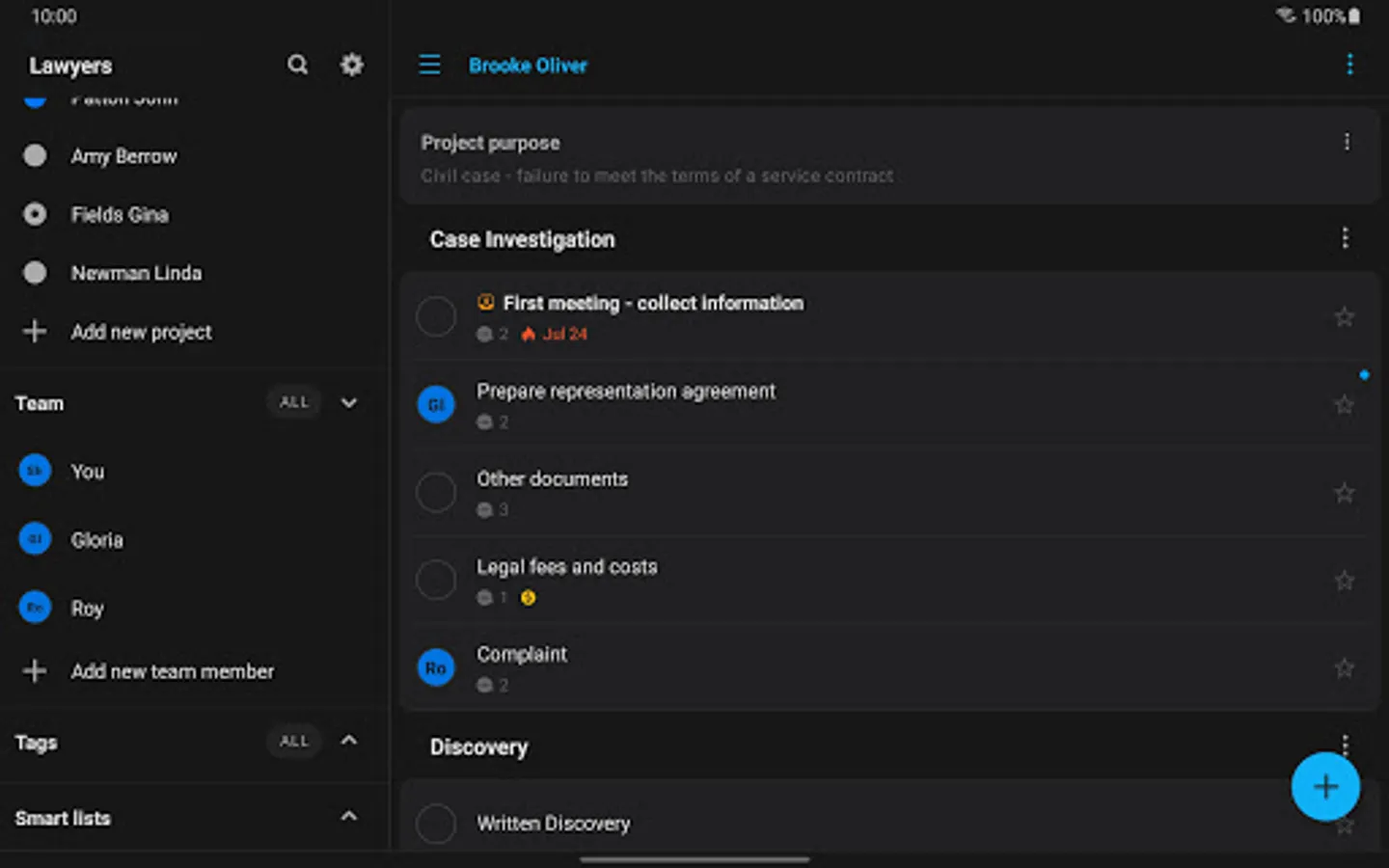Viewport: 1389px width, 868px height.
Task: Open the Fields Gina project
Action: (x=120, y=214)
